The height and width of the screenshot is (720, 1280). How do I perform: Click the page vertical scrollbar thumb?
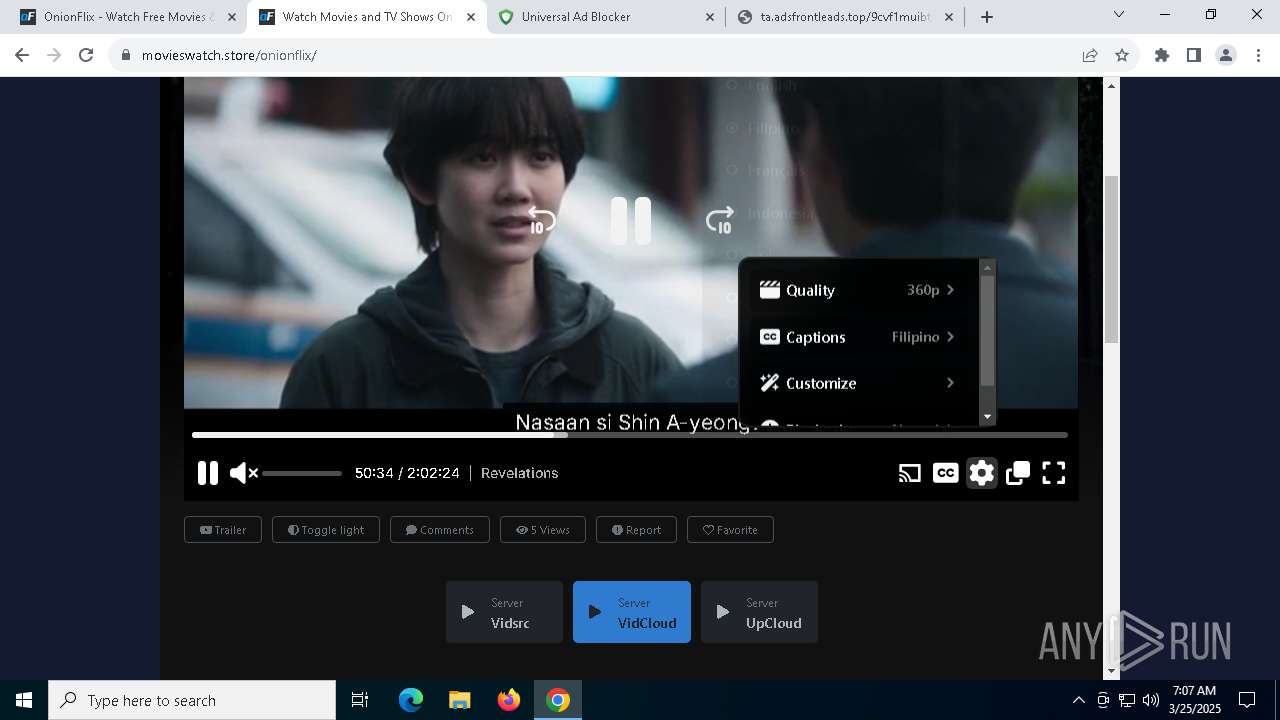(x=1111, y=259)
